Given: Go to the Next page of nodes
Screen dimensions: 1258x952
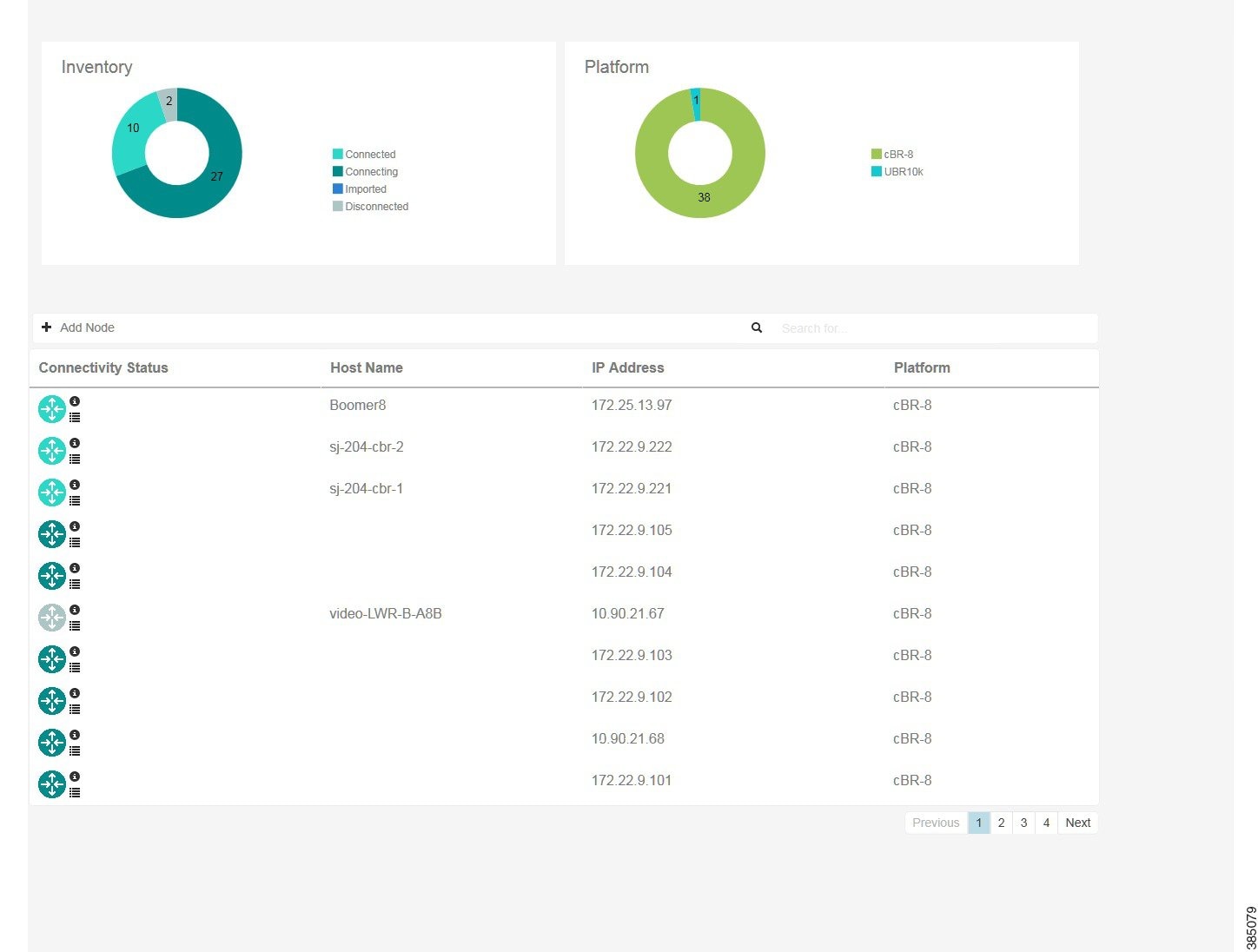Looking at the screenshot, I should pos(1077,823).
